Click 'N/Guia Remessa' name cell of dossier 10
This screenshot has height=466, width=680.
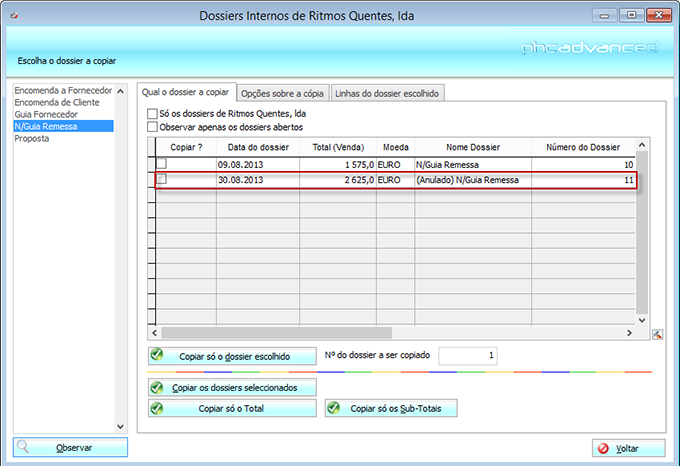(473, 165)
